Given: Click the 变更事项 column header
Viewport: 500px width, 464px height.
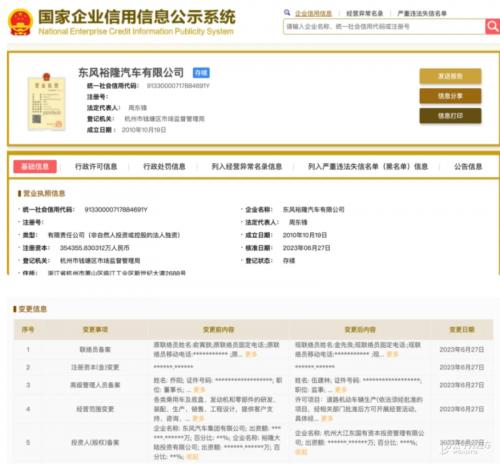Looking at the screenshot, I should pyautogui.click(x=95, y=330).
